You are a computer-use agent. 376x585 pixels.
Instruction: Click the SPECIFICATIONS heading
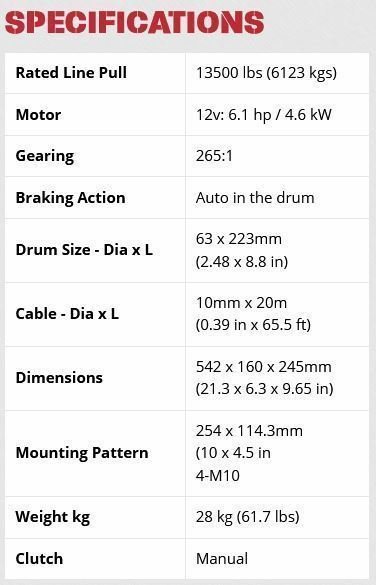(135, 22)
